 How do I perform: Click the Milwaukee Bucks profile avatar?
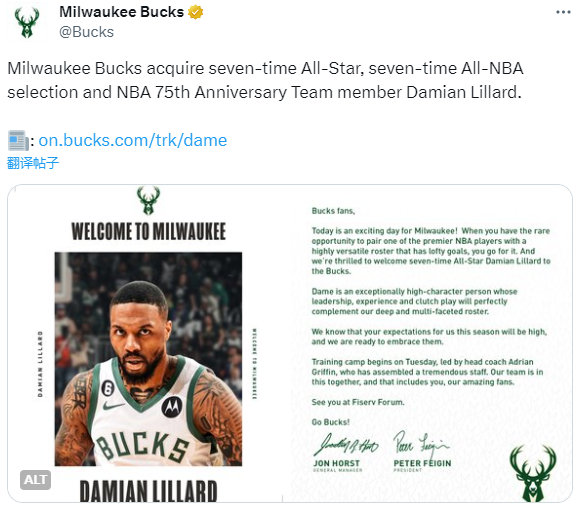point(27,22)
